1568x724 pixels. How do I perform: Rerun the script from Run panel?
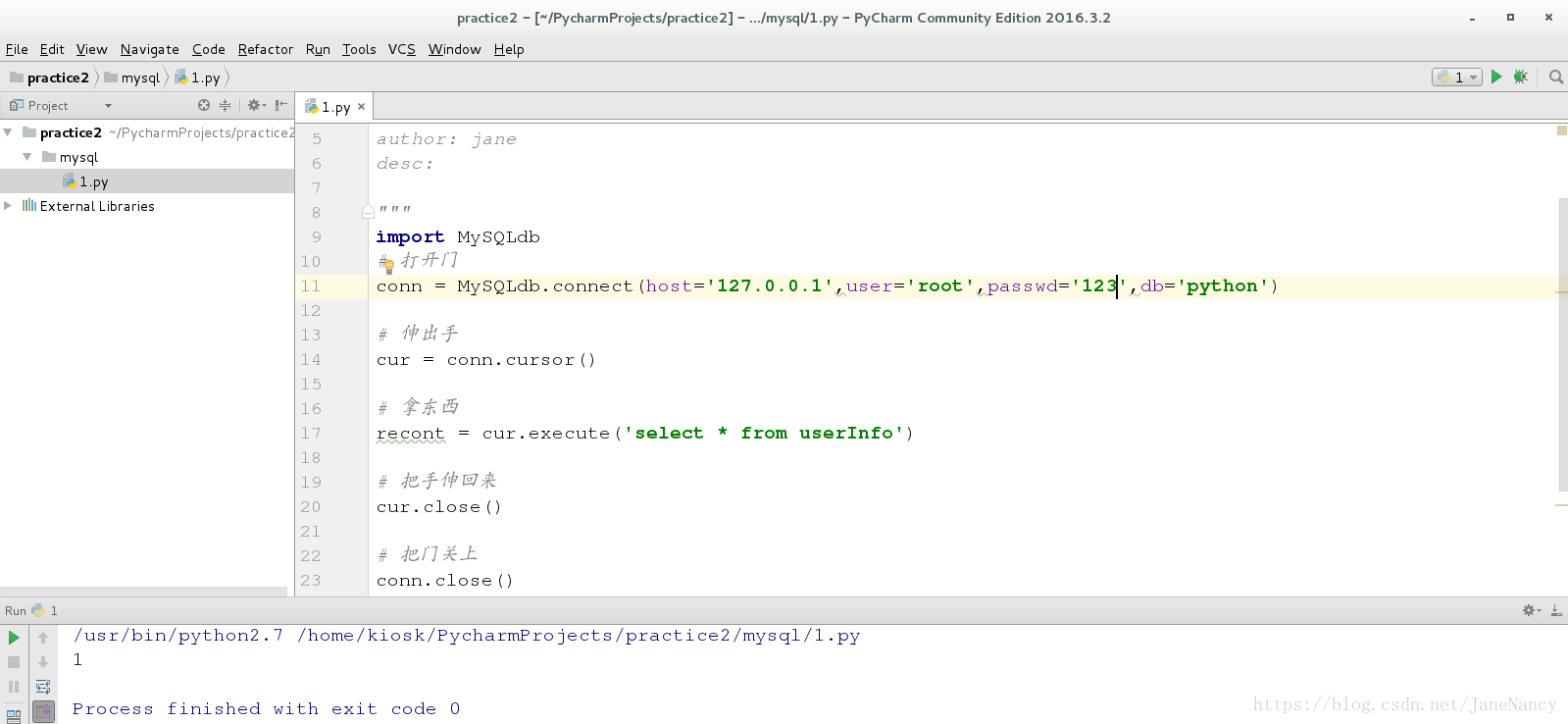tap(14, 638)
